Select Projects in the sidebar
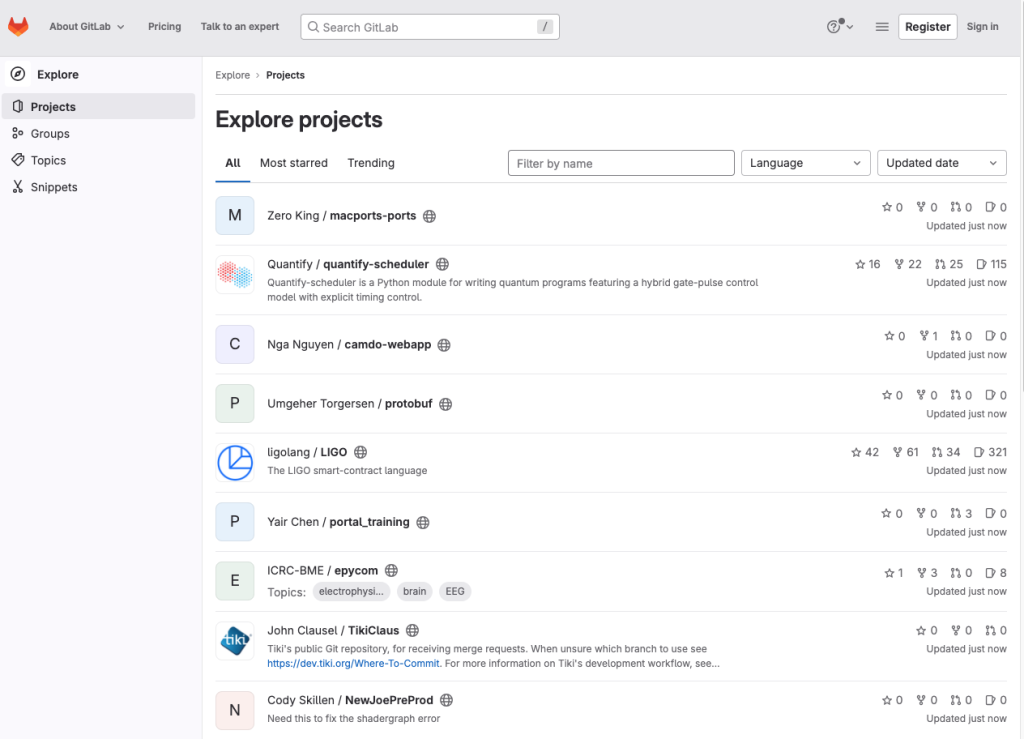The image size is (1024, 739). pyautogui.click(x=99, y=106)
